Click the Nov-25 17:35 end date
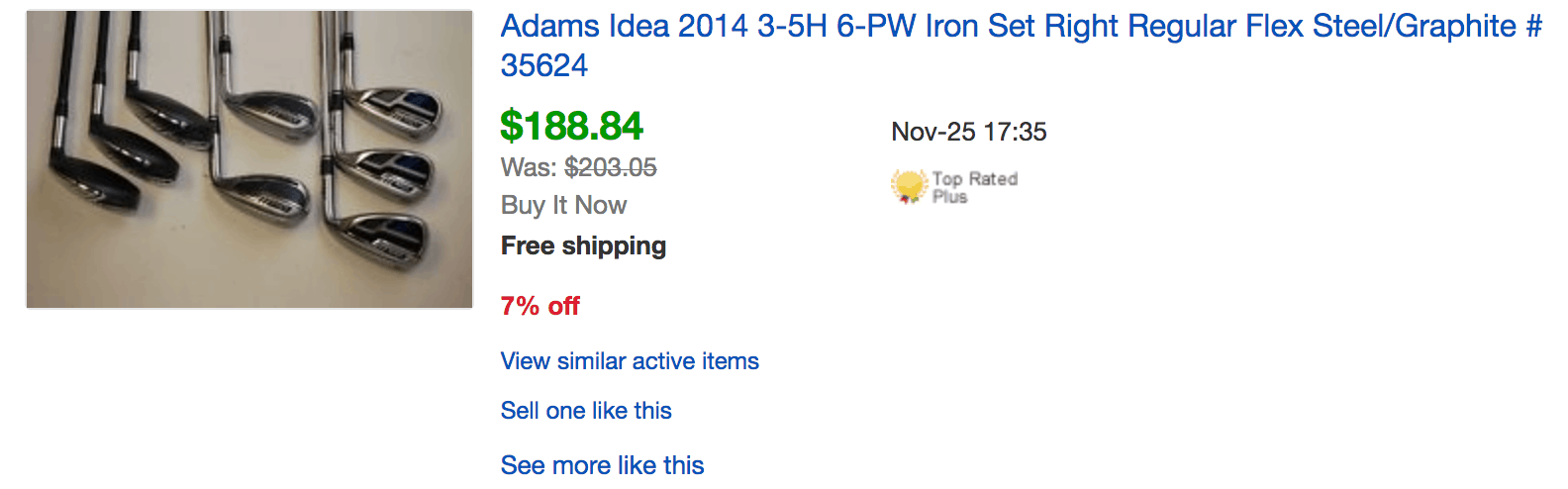The image size is (1568, 489). click(969, 132)
